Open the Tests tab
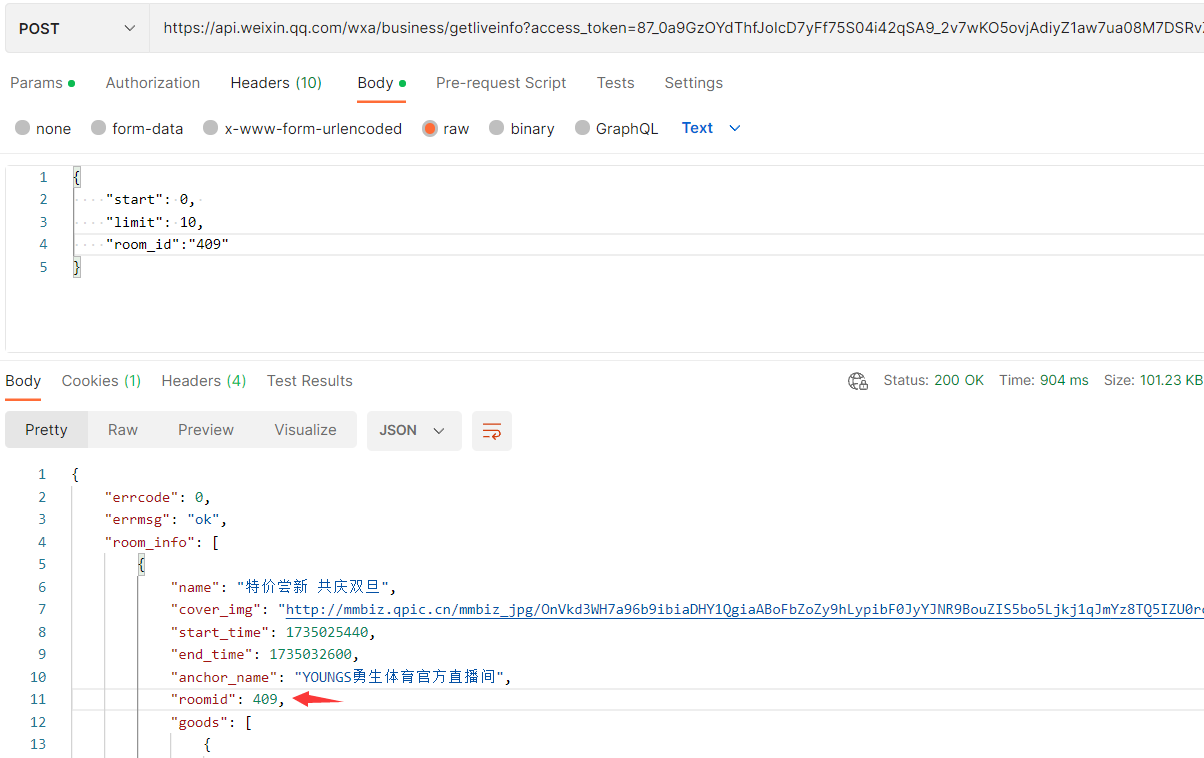Viewport: 1204px width, 758px height. pyautogui.click(x=616, y=83)
